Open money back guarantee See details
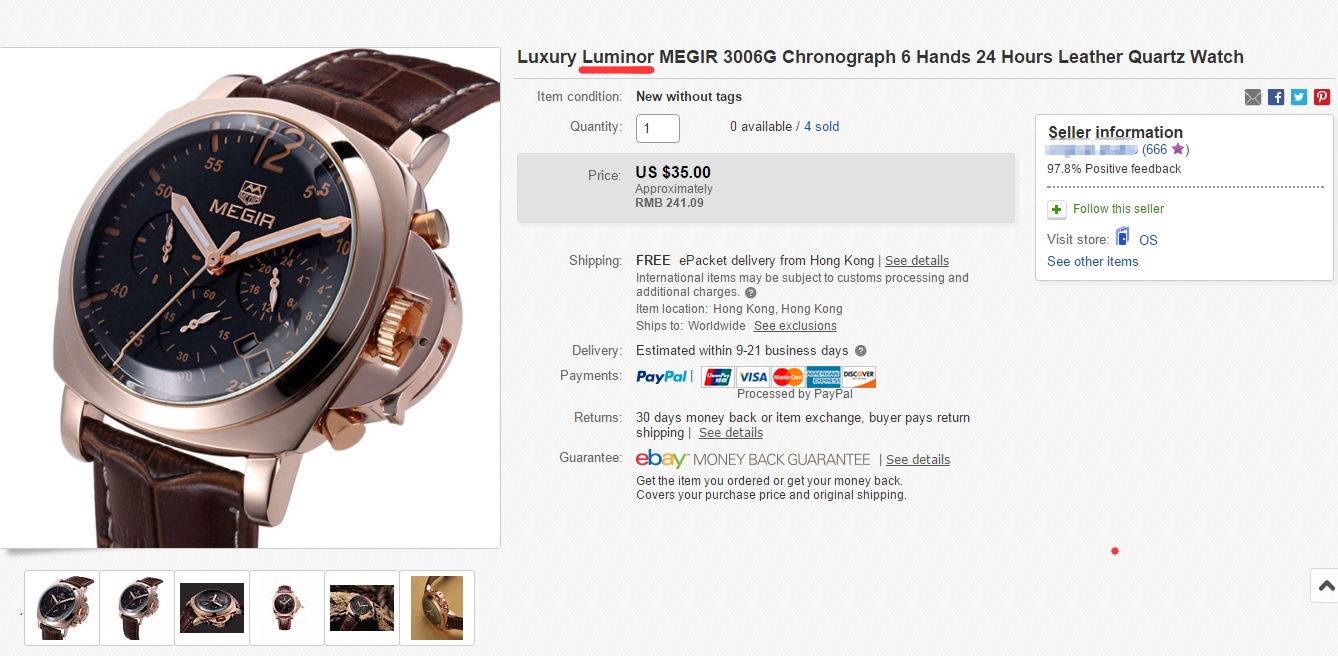 pyautogui.click(x=918, y=460)
